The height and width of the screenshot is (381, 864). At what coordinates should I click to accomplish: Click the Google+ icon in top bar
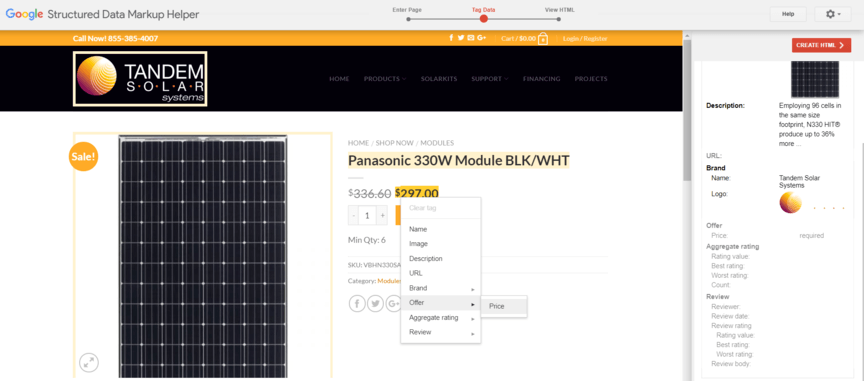coord(482,38)
